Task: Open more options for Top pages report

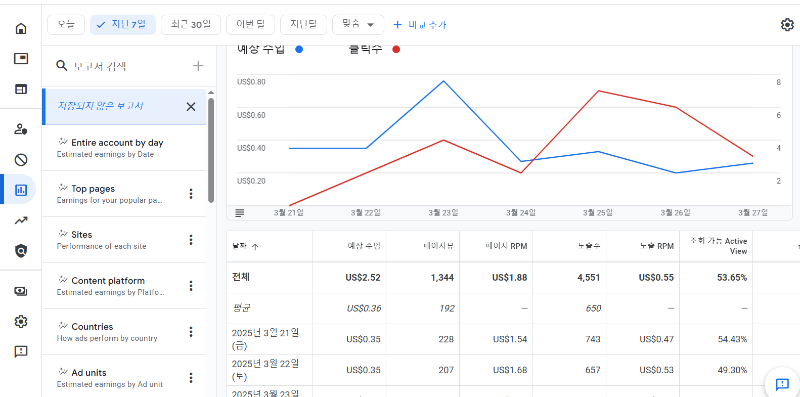Action: [191, 194]
